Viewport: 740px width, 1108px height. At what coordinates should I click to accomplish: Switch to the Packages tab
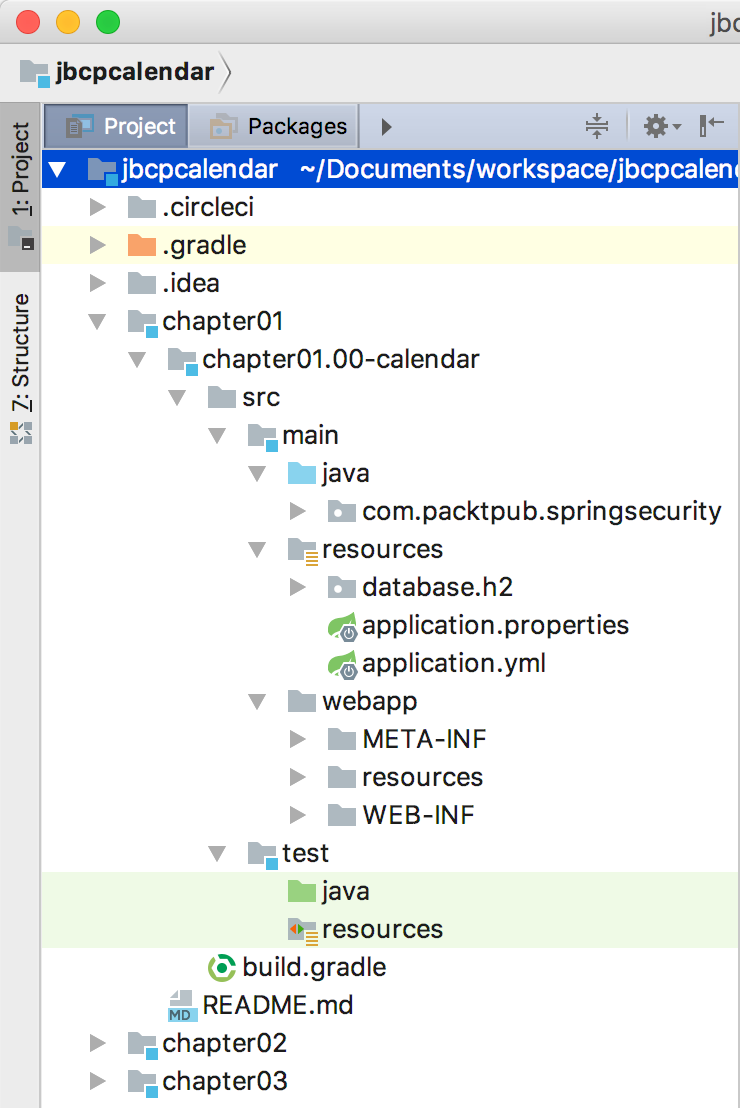point(274,126)
